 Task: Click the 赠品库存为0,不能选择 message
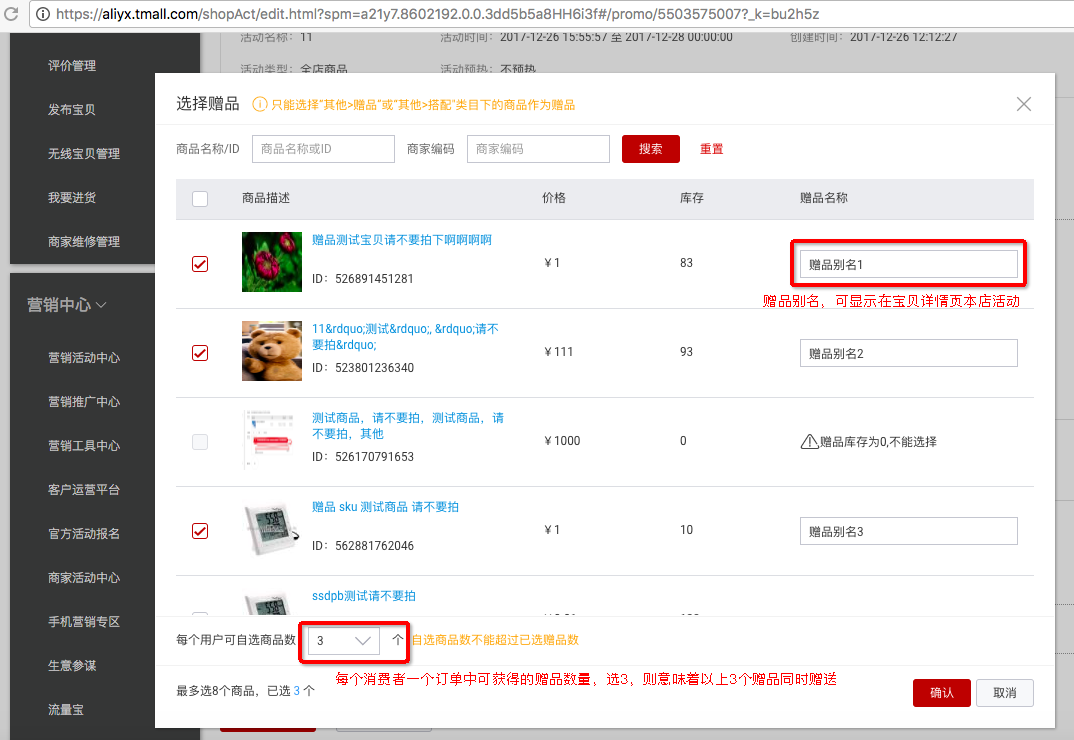coord(878,442)
